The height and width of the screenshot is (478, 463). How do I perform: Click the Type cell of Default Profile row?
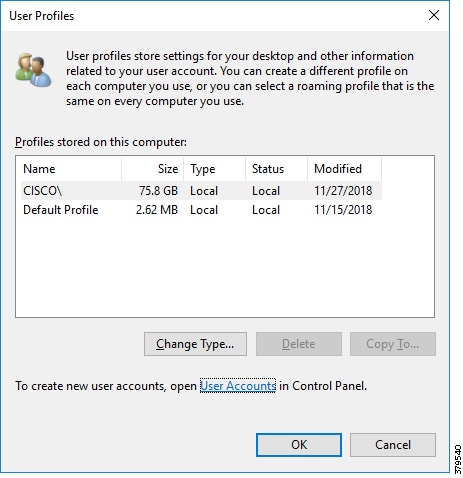pyautogui.click(x=204, y=210)
